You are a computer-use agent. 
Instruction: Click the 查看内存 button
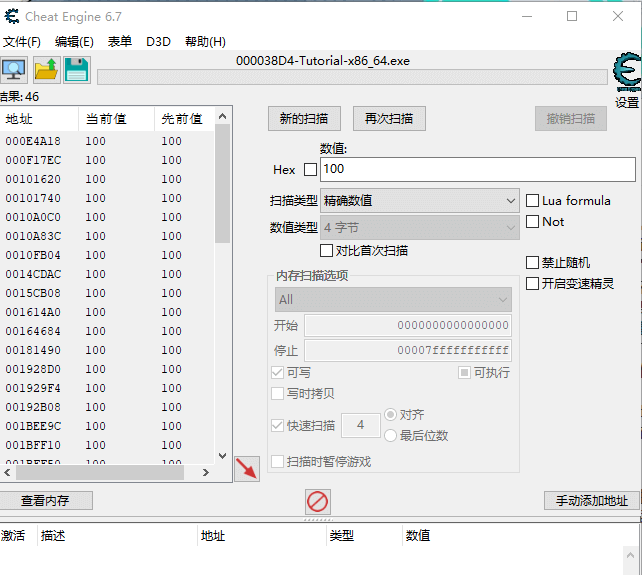pos(45,500)
